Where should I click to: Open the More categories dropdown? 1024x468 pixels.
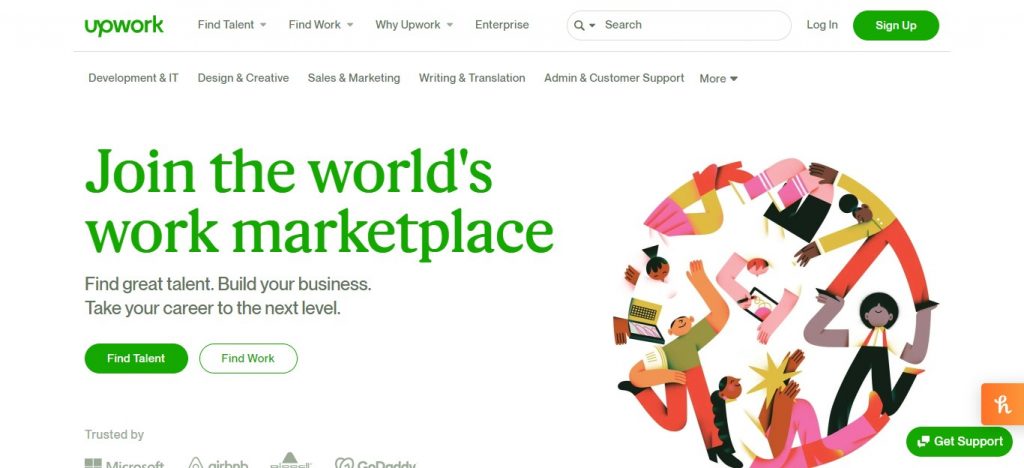tap(718, 78)
